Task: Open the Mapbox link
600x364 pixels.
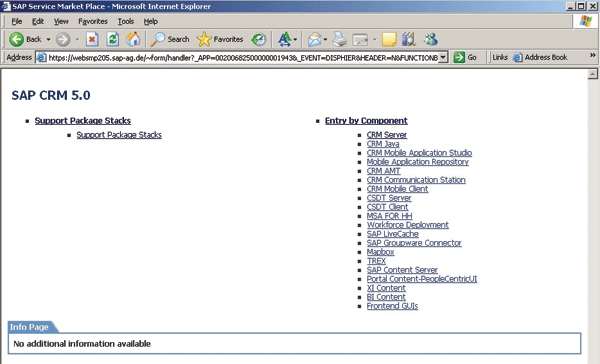Action: (380, 252)
